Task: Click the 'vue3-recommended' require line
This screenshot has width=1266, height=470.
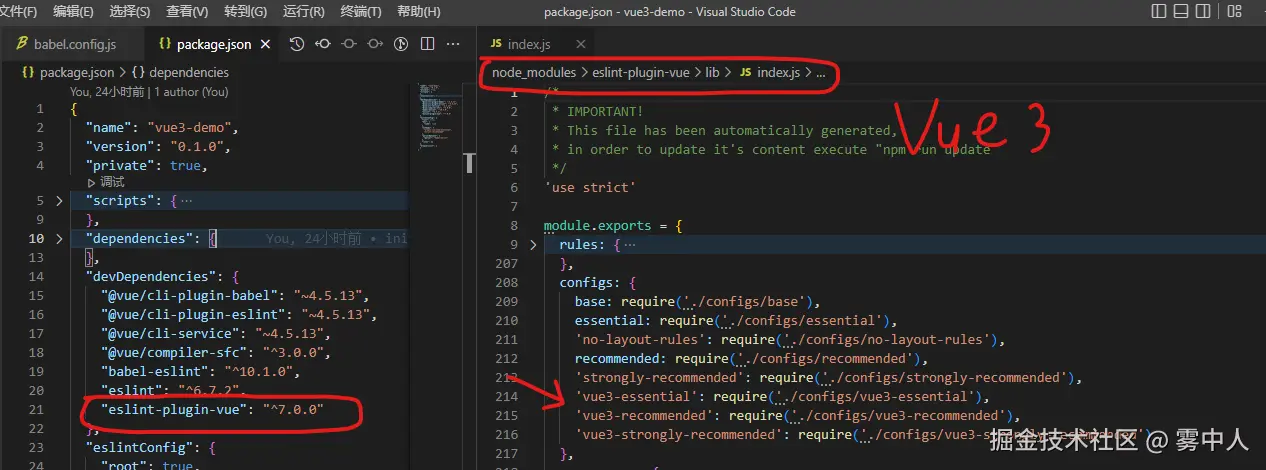Action: click(x=798, y=416)
